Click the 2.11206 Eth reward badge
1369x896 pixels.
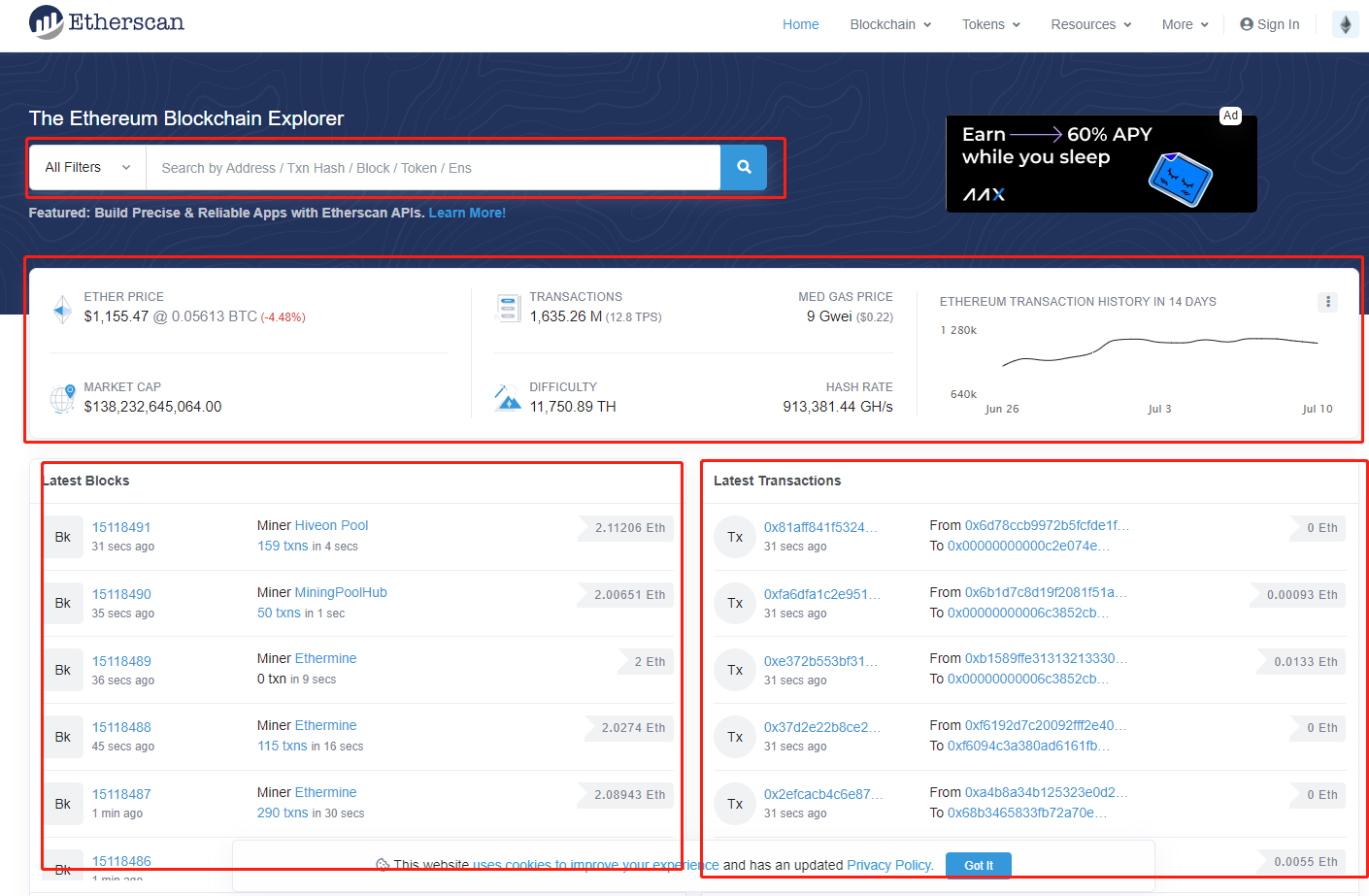coord(626,528)
